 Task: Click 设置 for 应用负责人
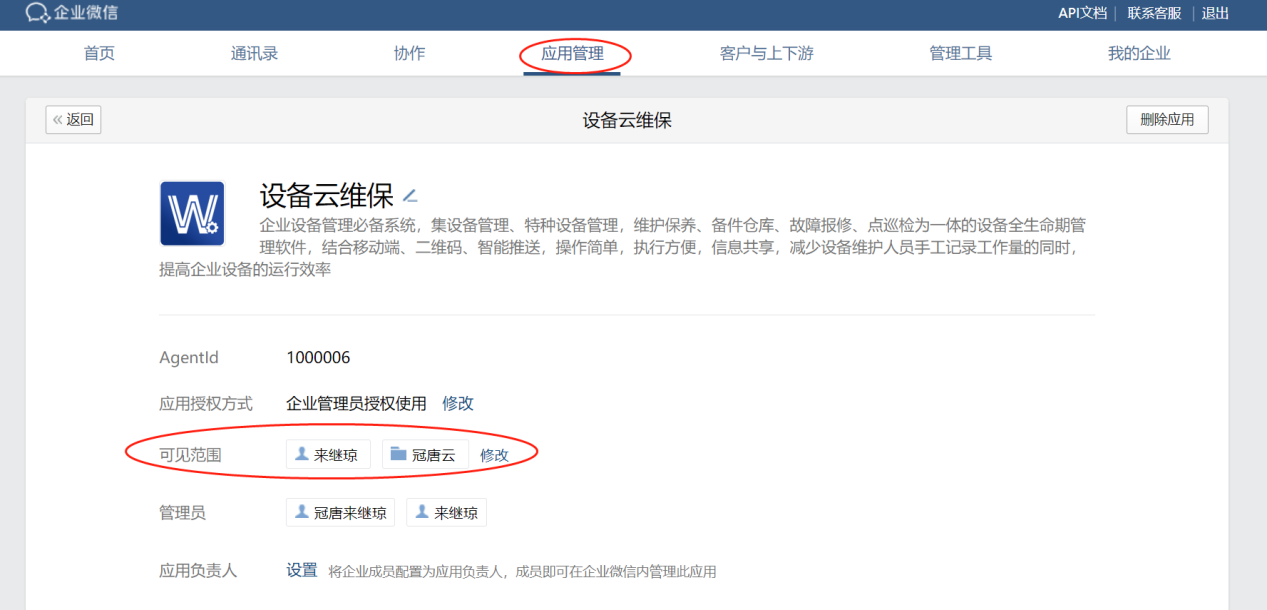click(x=302, y=570)
